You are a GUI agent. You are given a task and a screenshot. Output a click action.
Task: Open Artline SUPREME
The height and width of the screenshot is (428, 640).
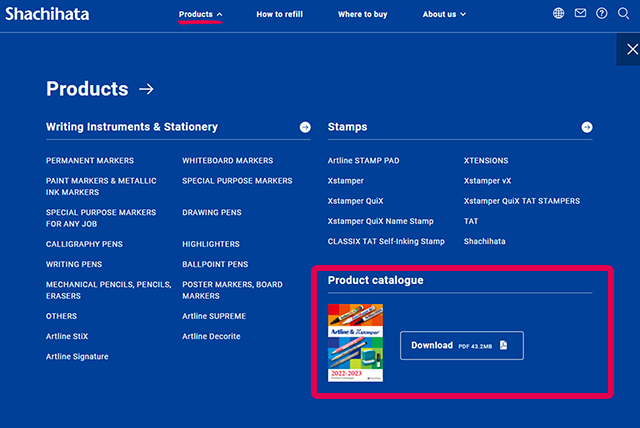214,316
